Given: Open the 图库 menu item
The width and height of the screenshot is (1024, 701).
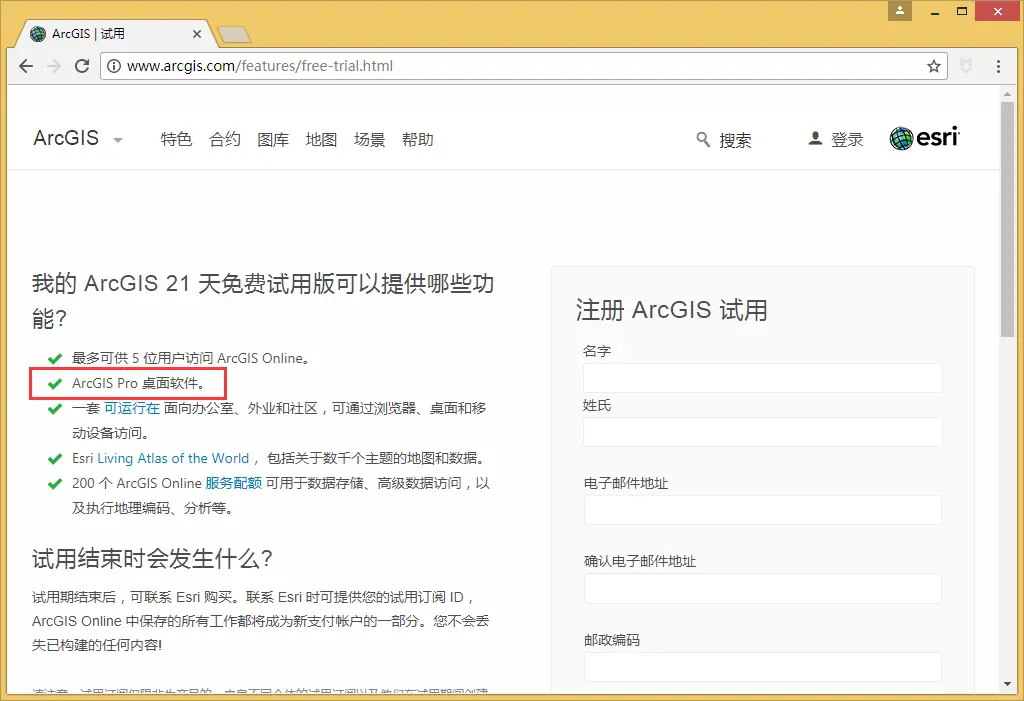Looking at the screenshot, I should (x=273, y=139).
